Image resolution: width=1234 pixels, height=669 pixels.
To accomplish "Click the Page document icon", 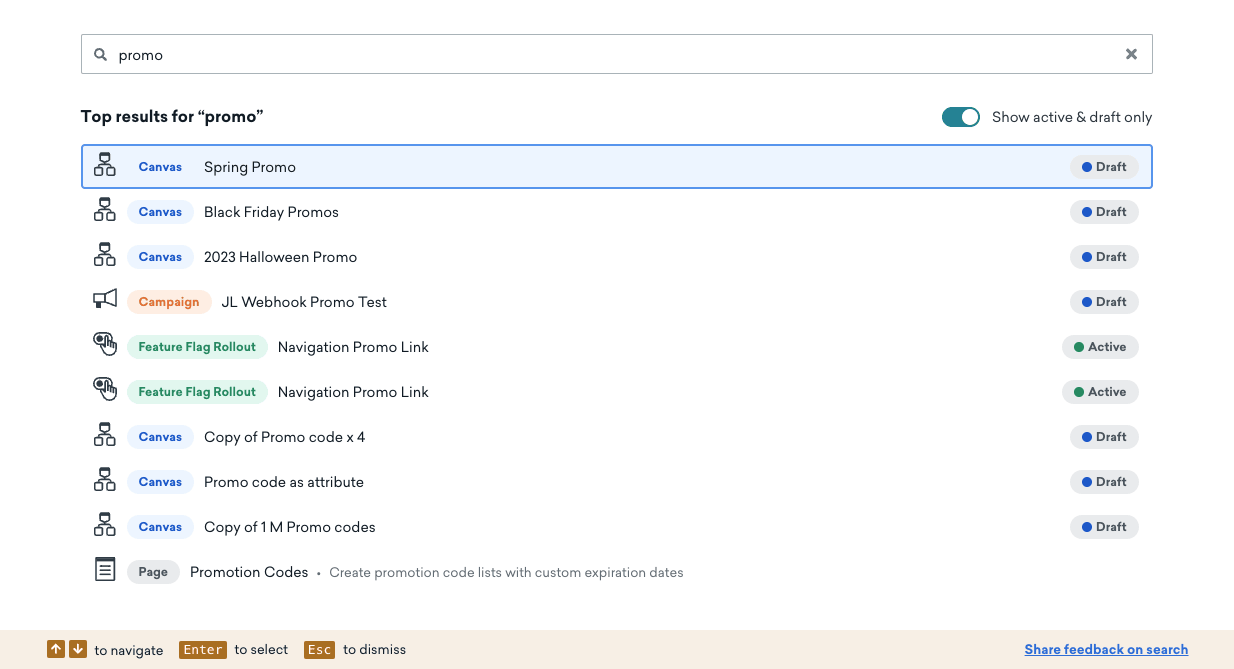I will click(x=105, y=571).
